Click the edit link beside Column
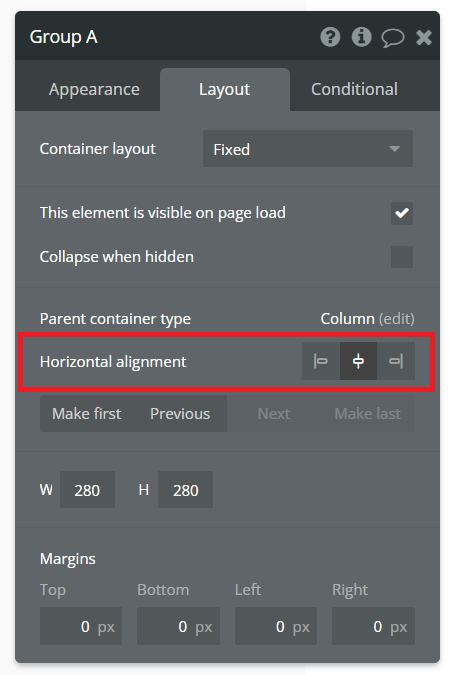The height and width of the screenshot is (675, 450). [397, 319]
